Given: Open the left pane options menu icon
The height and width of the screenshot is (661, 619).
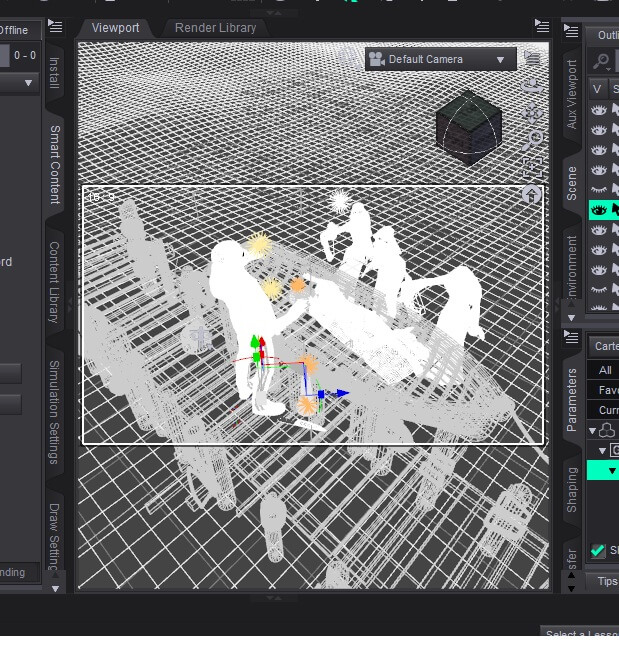Looking at the screenshot, I should pos(55,26).
